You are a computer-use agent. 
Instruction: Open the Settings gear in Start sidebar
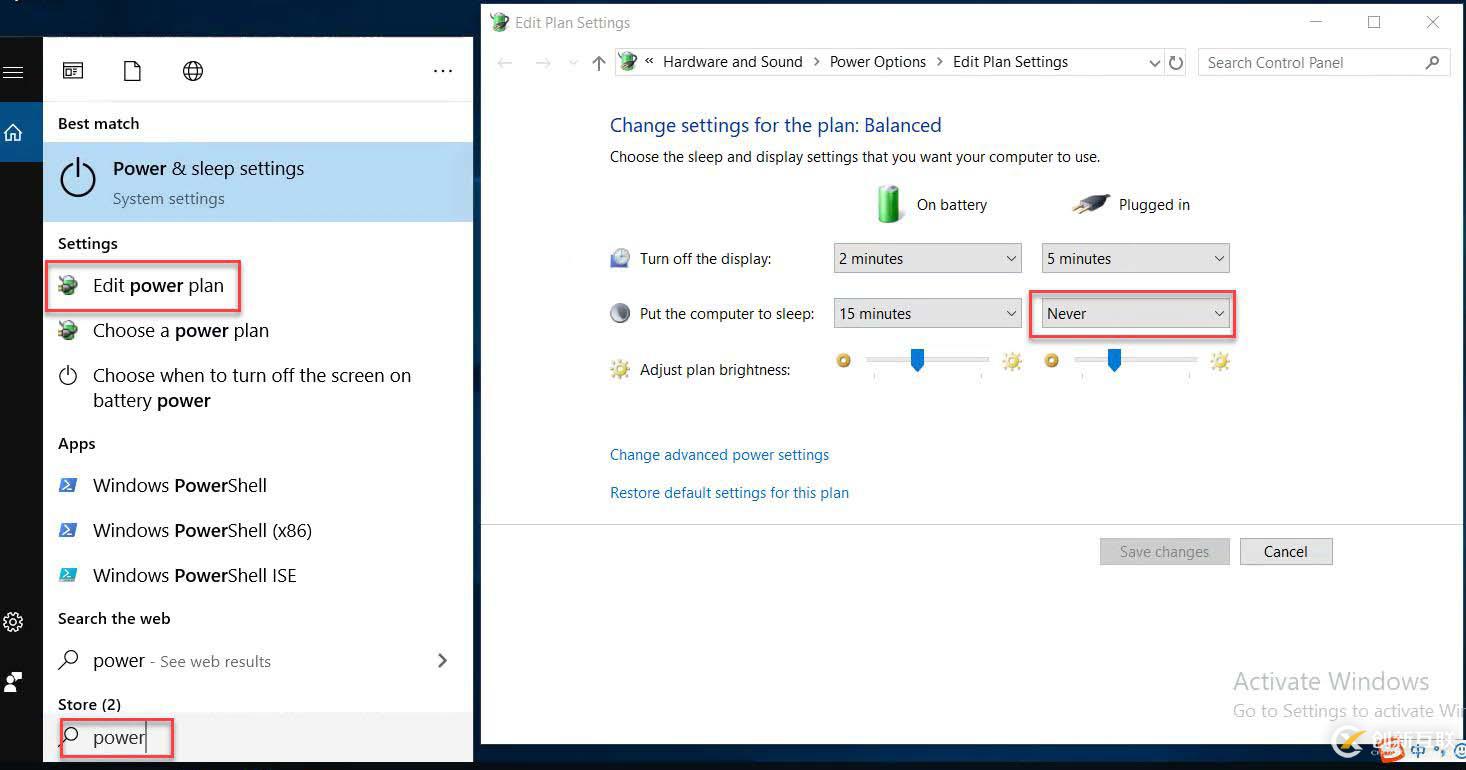13,622
